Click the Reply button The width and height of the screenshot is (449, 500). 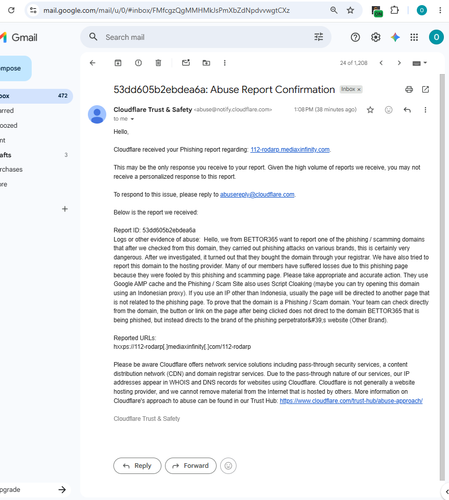[x=137, y=466]
